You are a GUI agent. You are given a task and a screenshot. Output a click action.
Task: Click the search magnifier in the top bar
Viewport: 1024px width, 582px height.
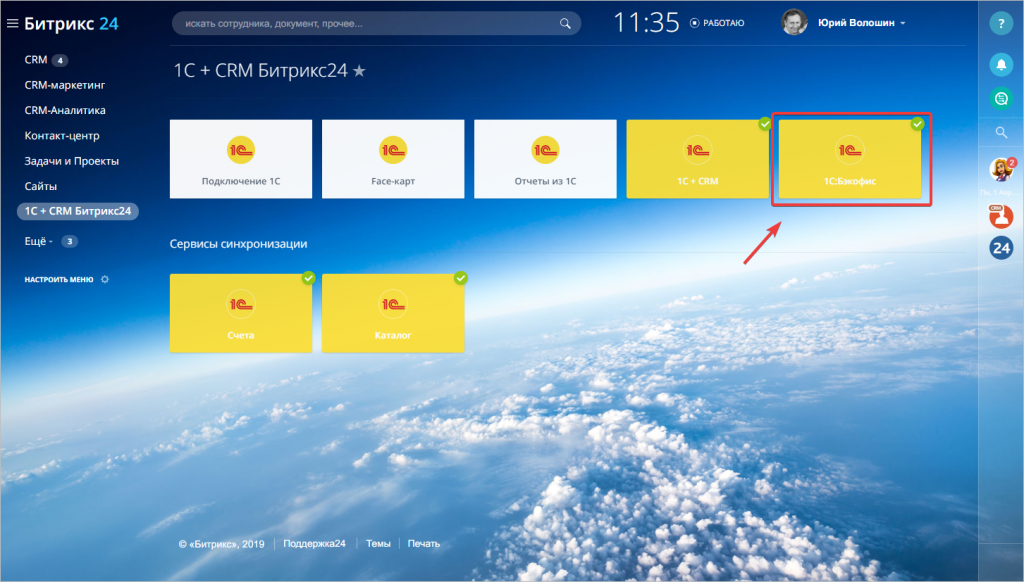(x=565, y=24)
